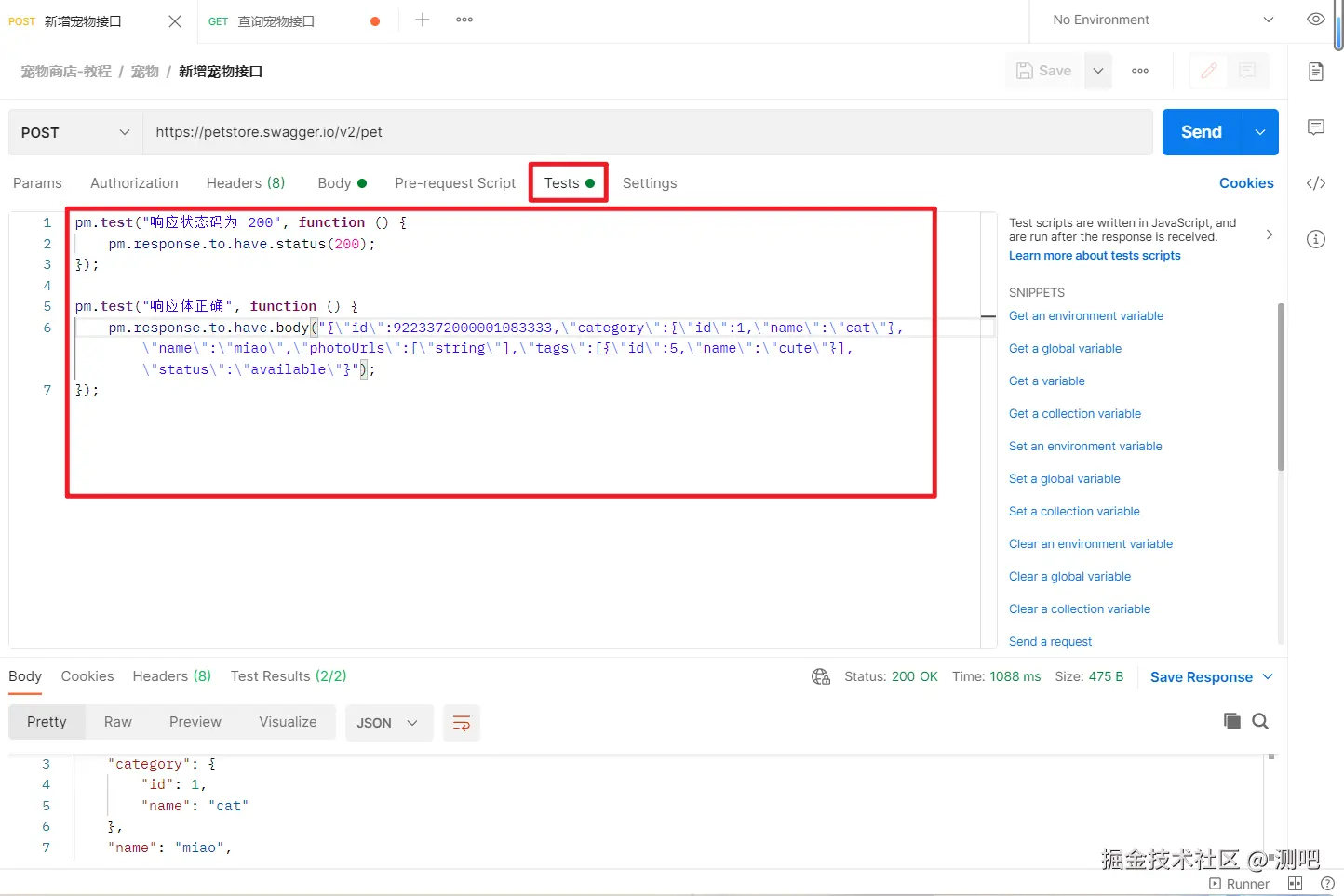Click the network globe icon near Status
This screenshot has width=1344, height=896.
point(821,676)
